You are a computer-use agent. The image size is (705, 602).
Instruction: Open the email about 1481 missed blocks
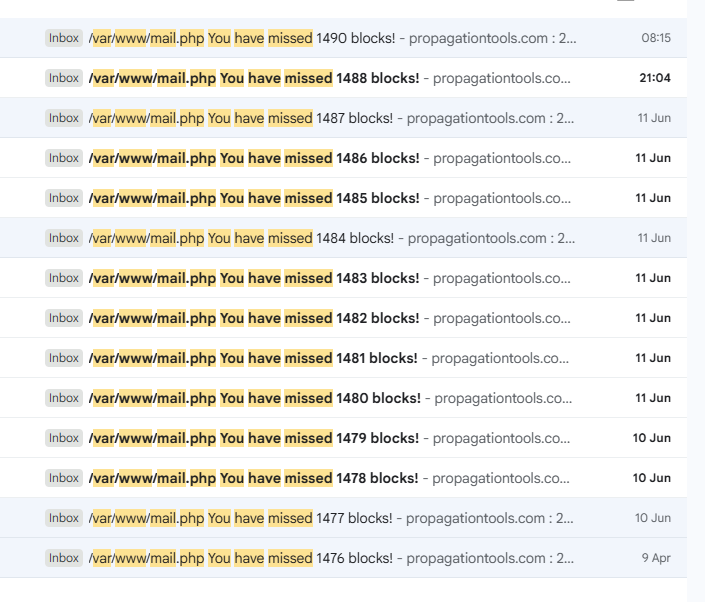343,358
